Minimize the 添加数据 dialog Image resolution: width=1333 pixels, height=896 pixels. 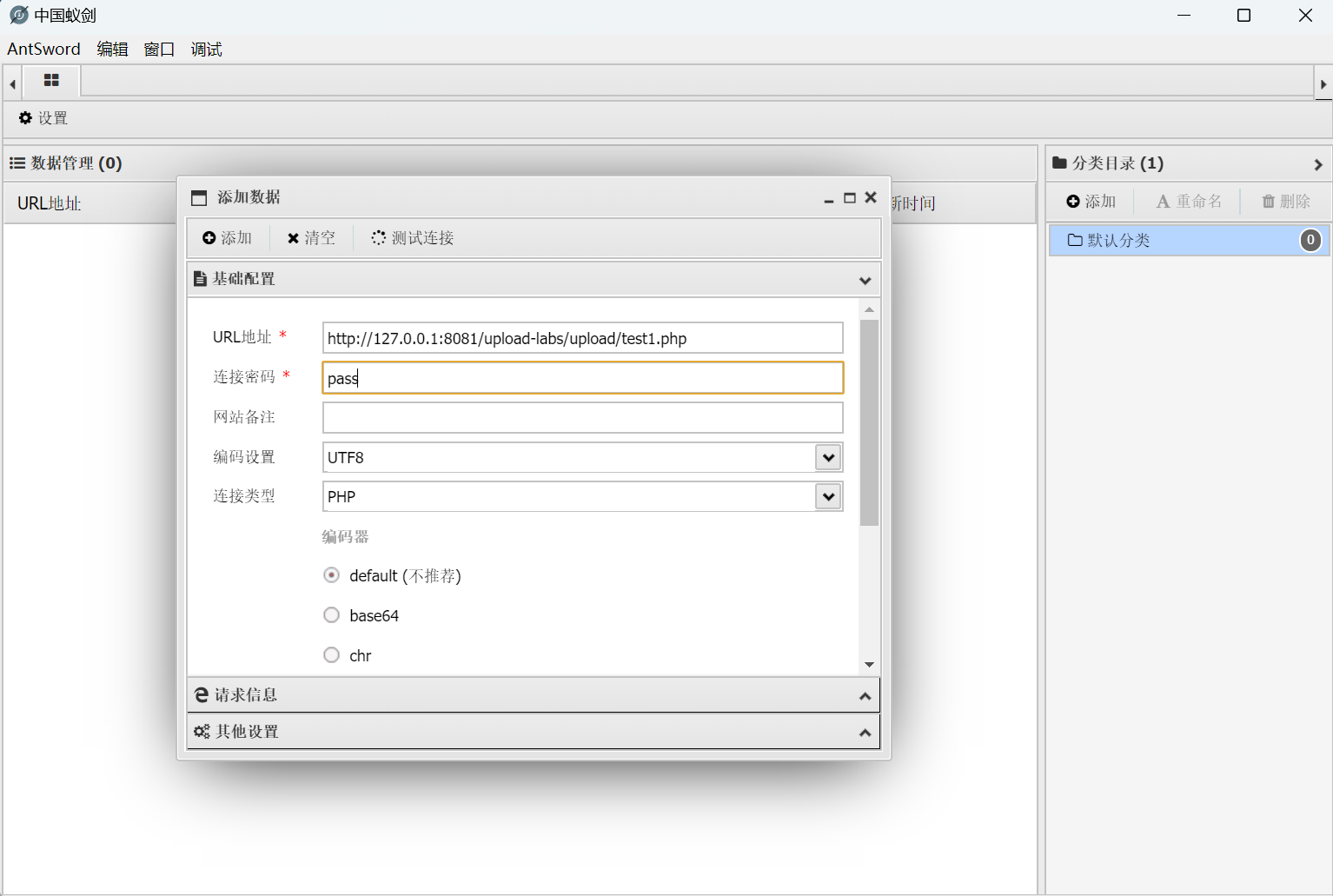[829, 199]
